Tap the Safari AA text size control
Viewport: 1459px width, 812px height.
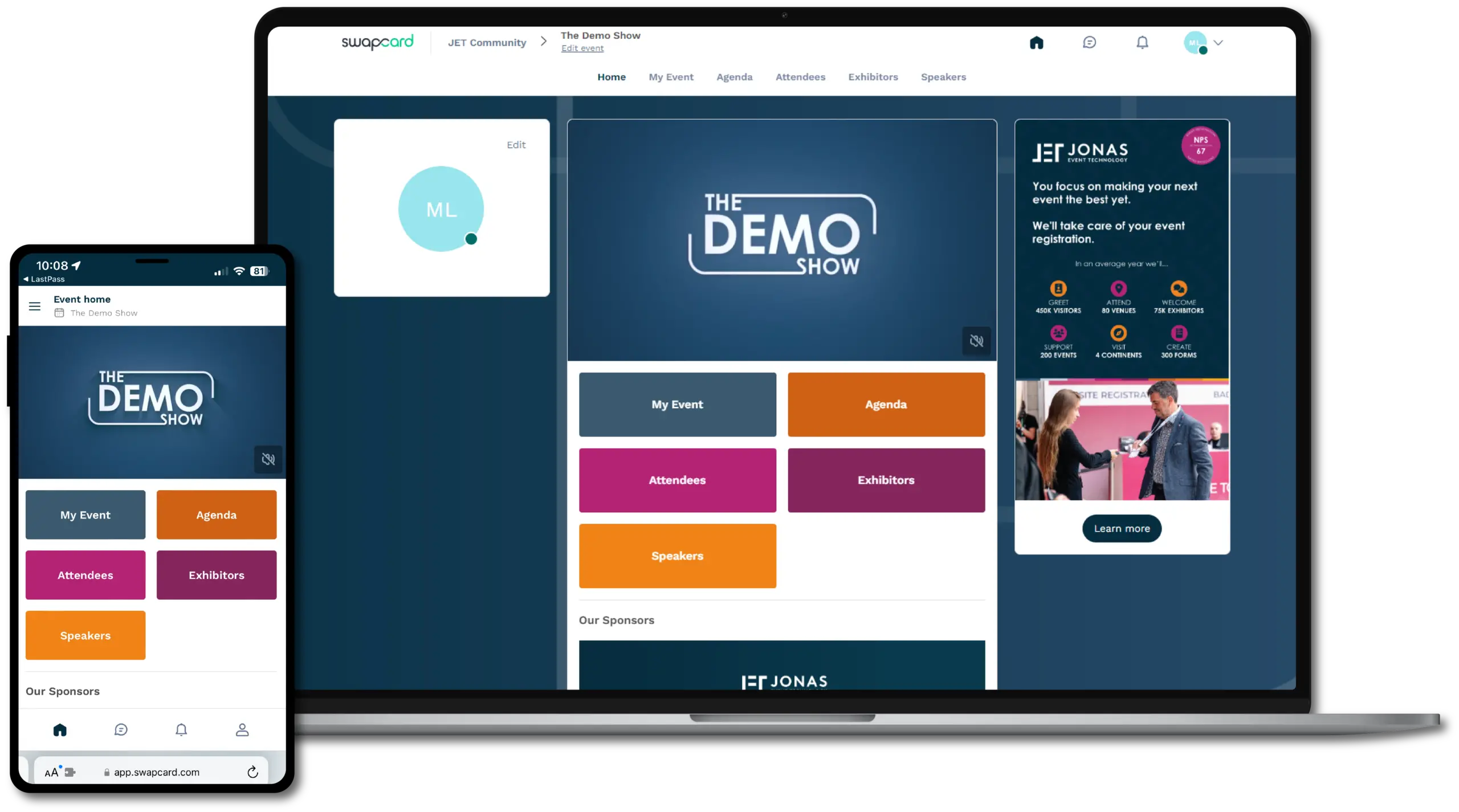[x=51, y=773]
